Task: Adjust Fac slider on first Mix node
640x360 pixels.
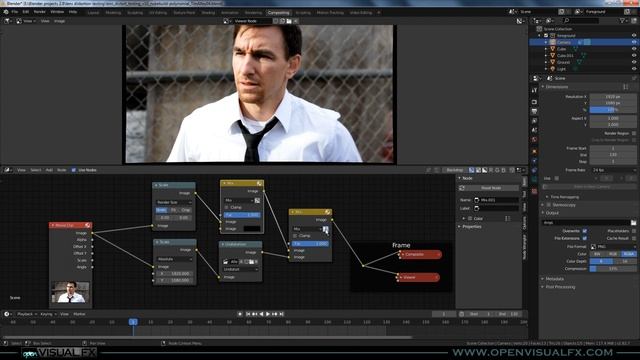Action: 242,215
